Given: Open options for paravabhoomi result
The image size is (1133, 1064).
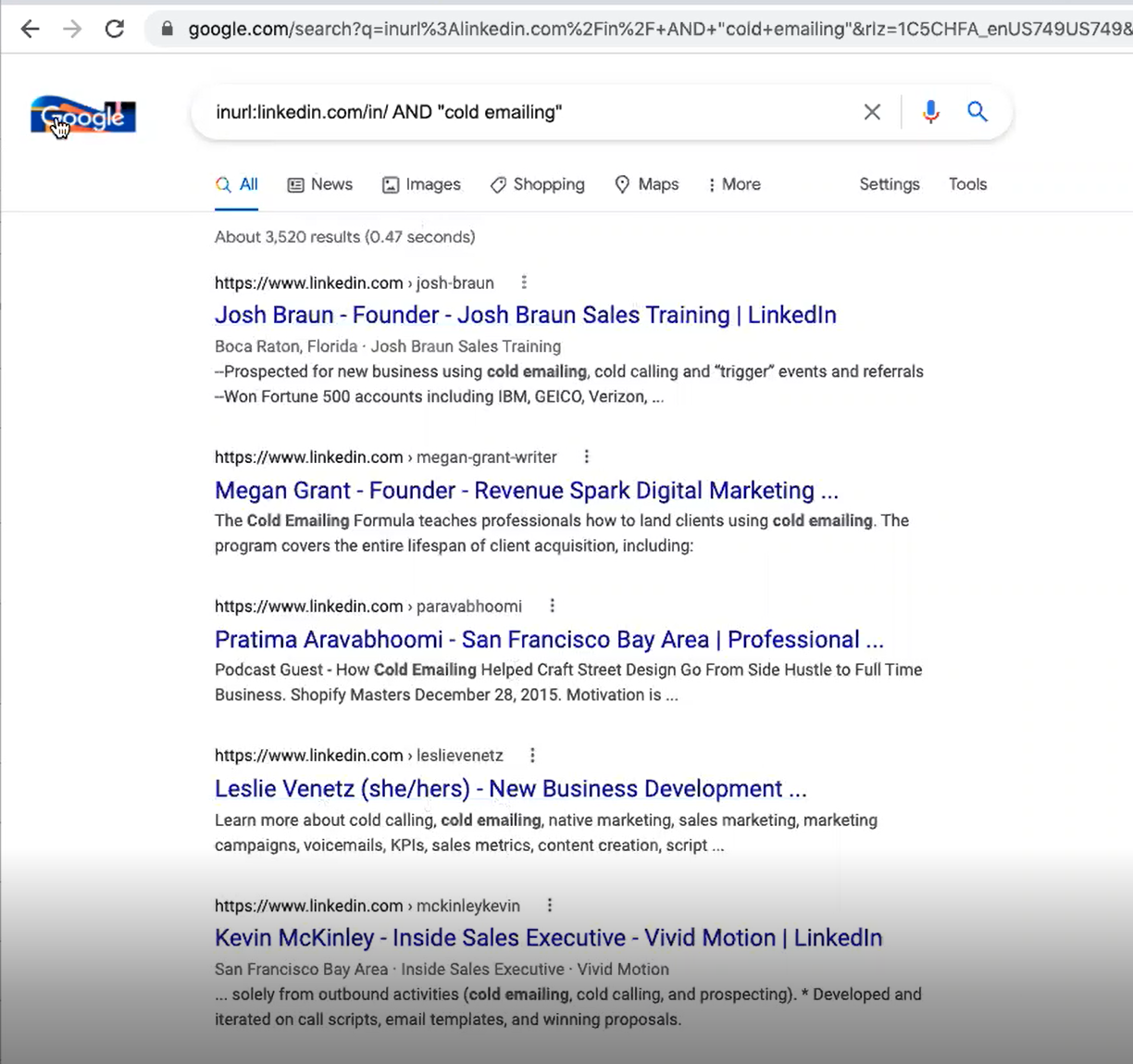Looking at the screenshot, I should point(553,606).
